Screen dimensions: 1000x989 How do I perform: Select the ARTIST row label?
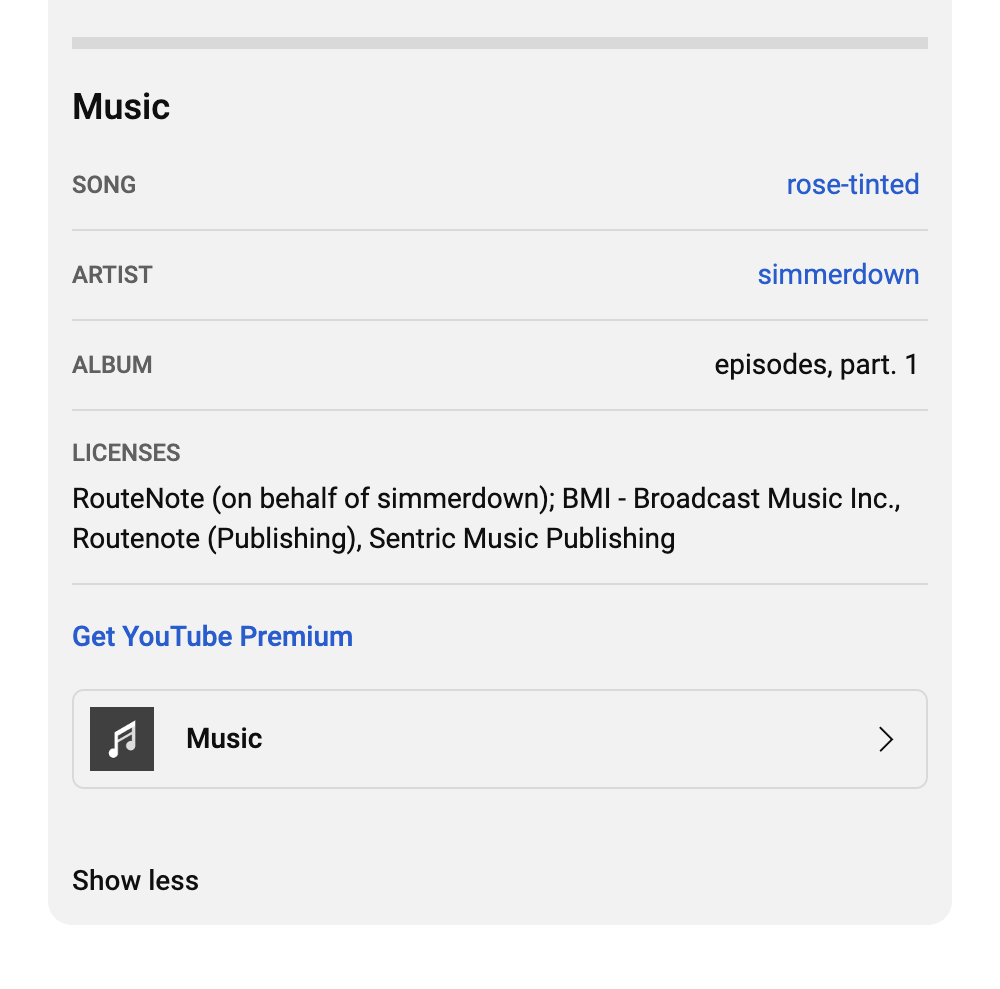pos(112,275)
